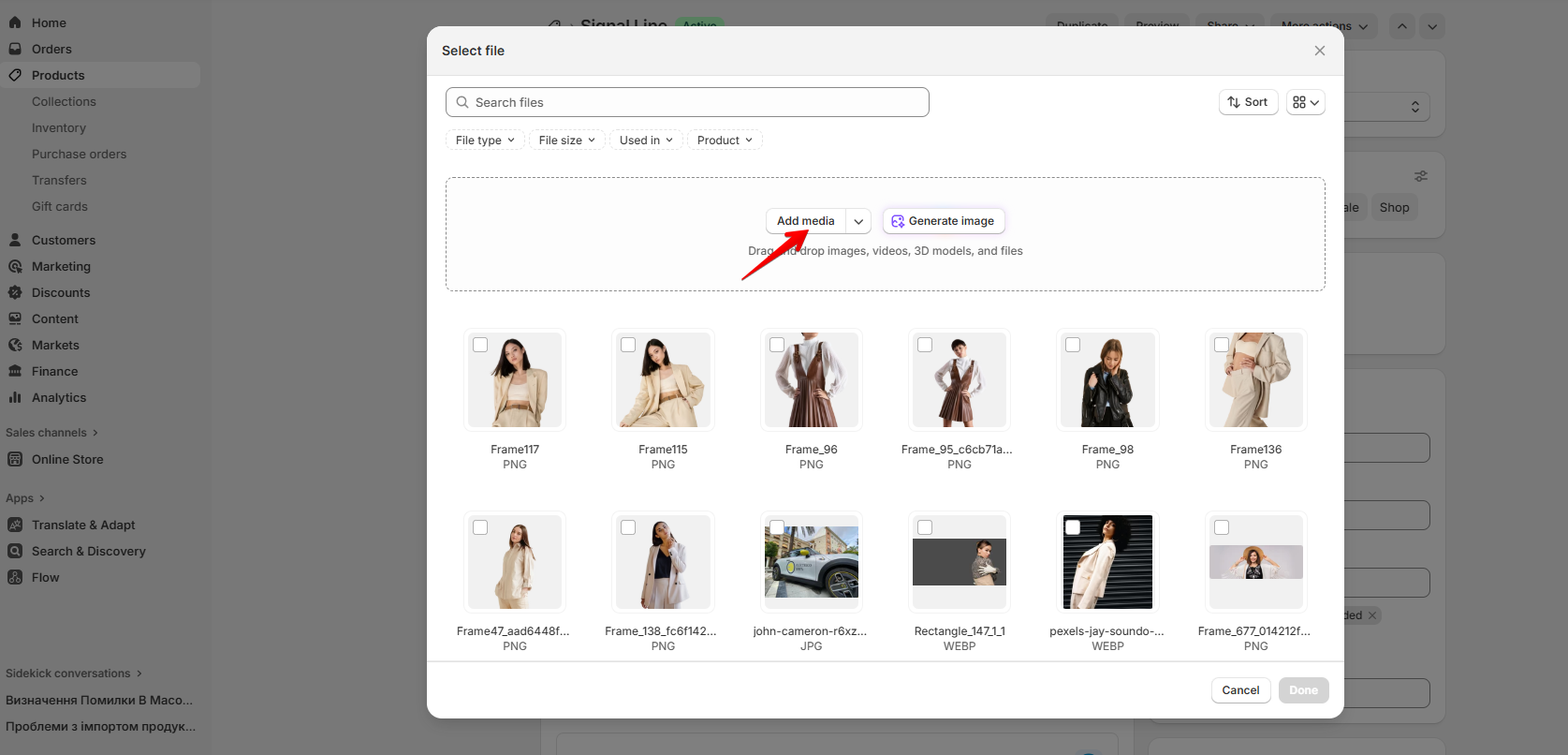Close the Select file dialog

pyautogui.click(x=1320, y=51)
